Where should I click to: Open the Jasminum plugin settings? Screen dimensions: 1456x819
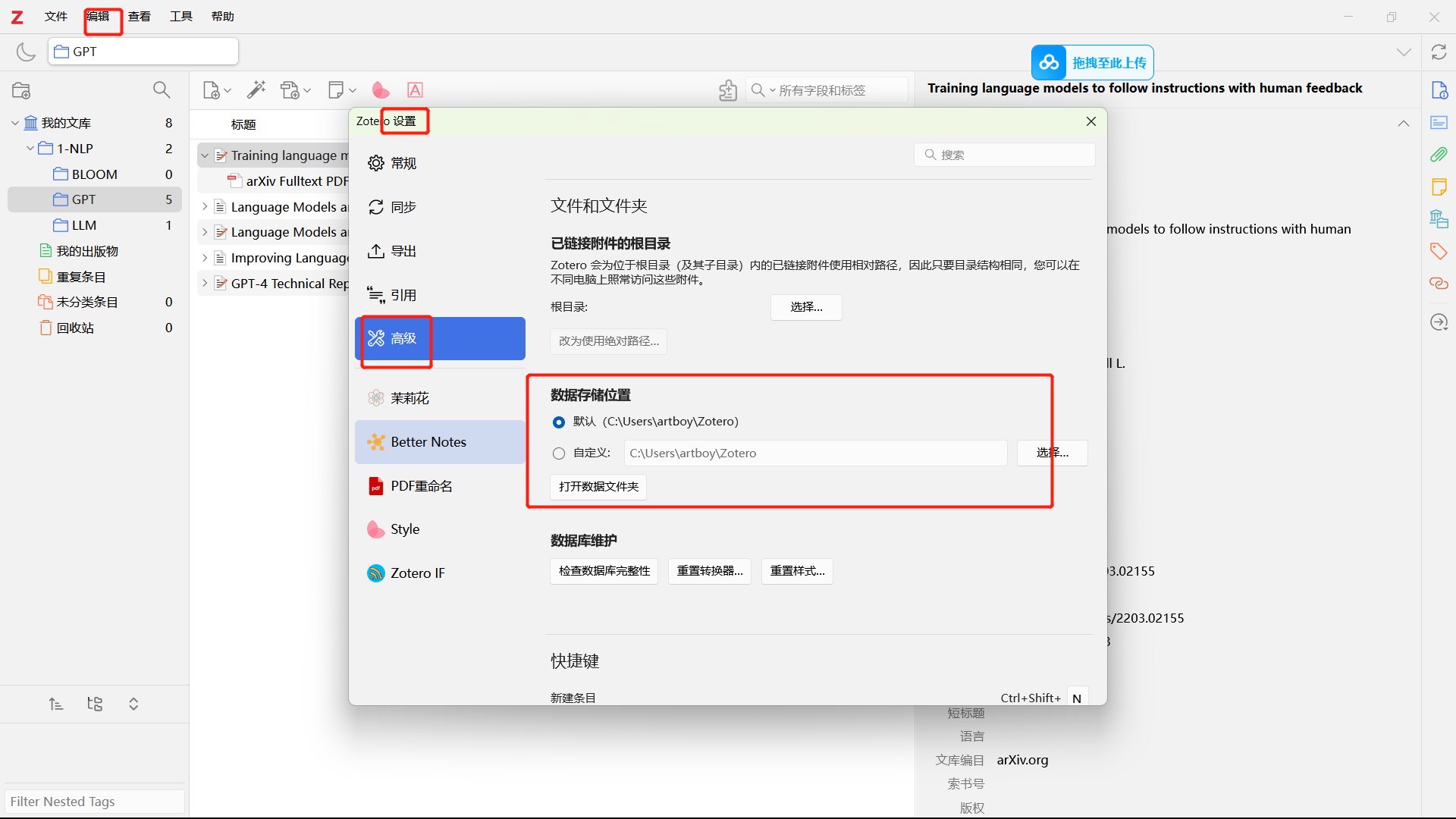(x=440, y=398)
